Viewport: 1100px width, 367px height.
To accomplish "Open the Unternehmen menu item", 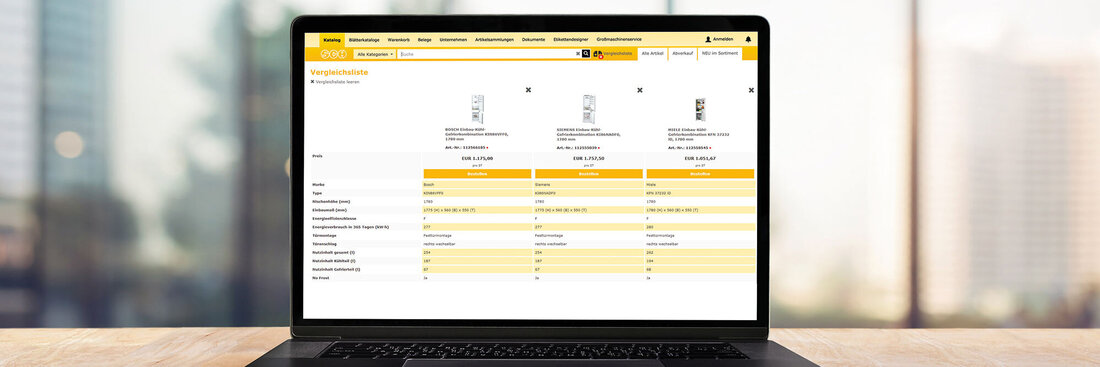I will [x=453, y=39].
